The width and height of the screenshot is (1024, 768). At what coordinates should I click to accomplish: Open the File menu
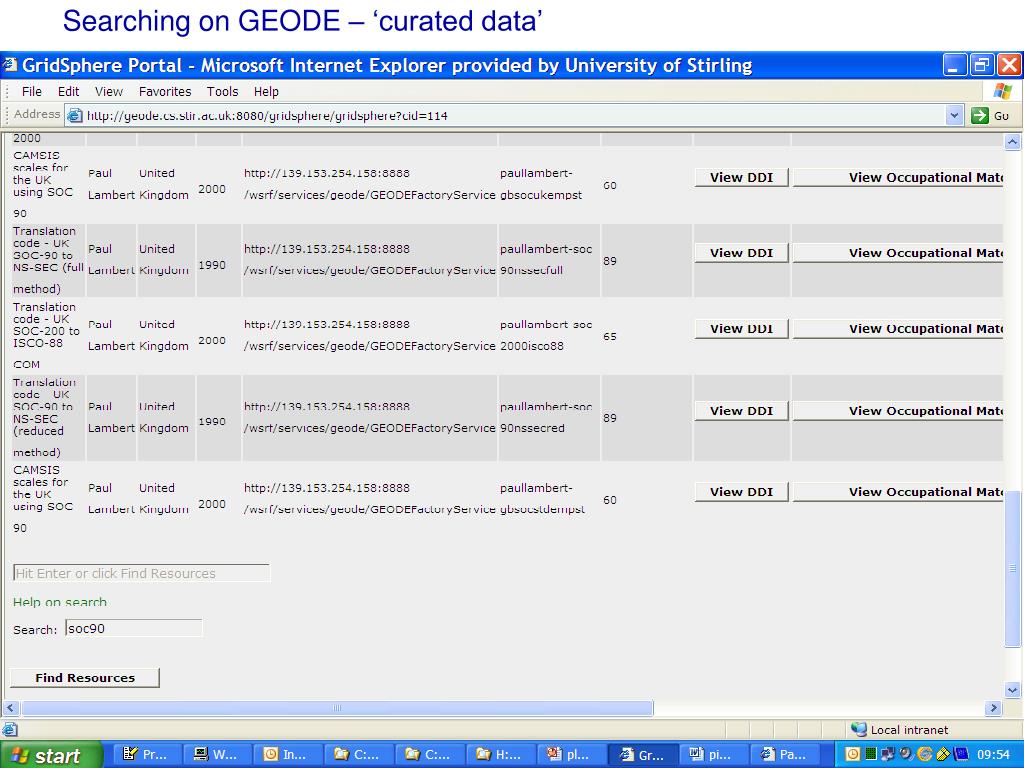click(x=31, y=91)
